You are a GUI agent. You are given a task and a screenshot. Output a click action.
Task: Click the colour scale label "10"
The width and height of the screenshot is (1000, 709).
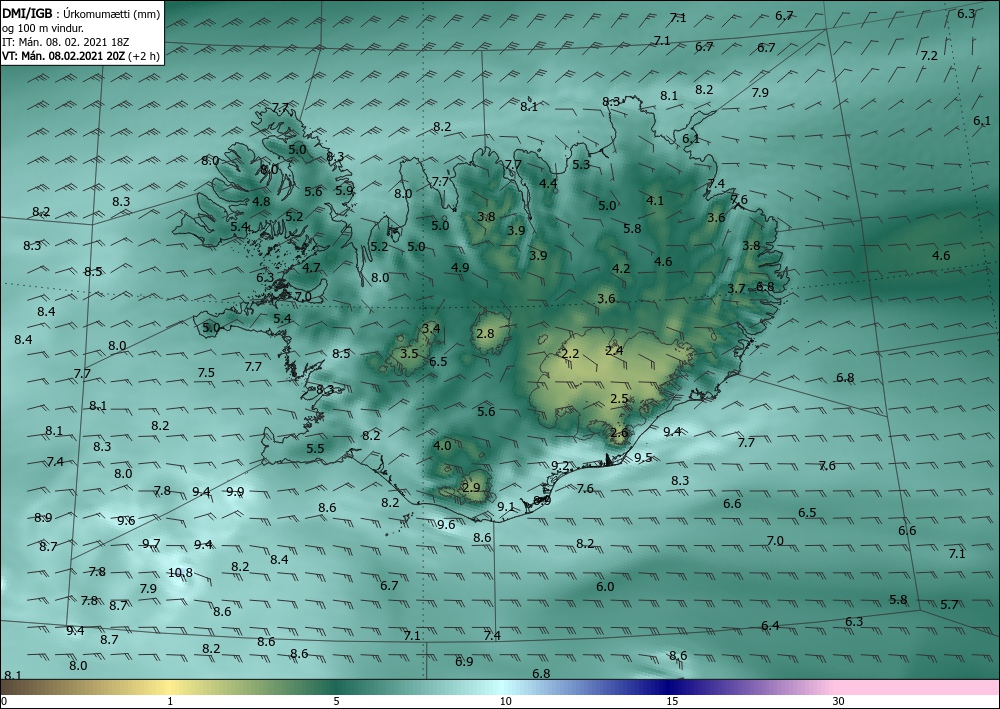(506, 701)
